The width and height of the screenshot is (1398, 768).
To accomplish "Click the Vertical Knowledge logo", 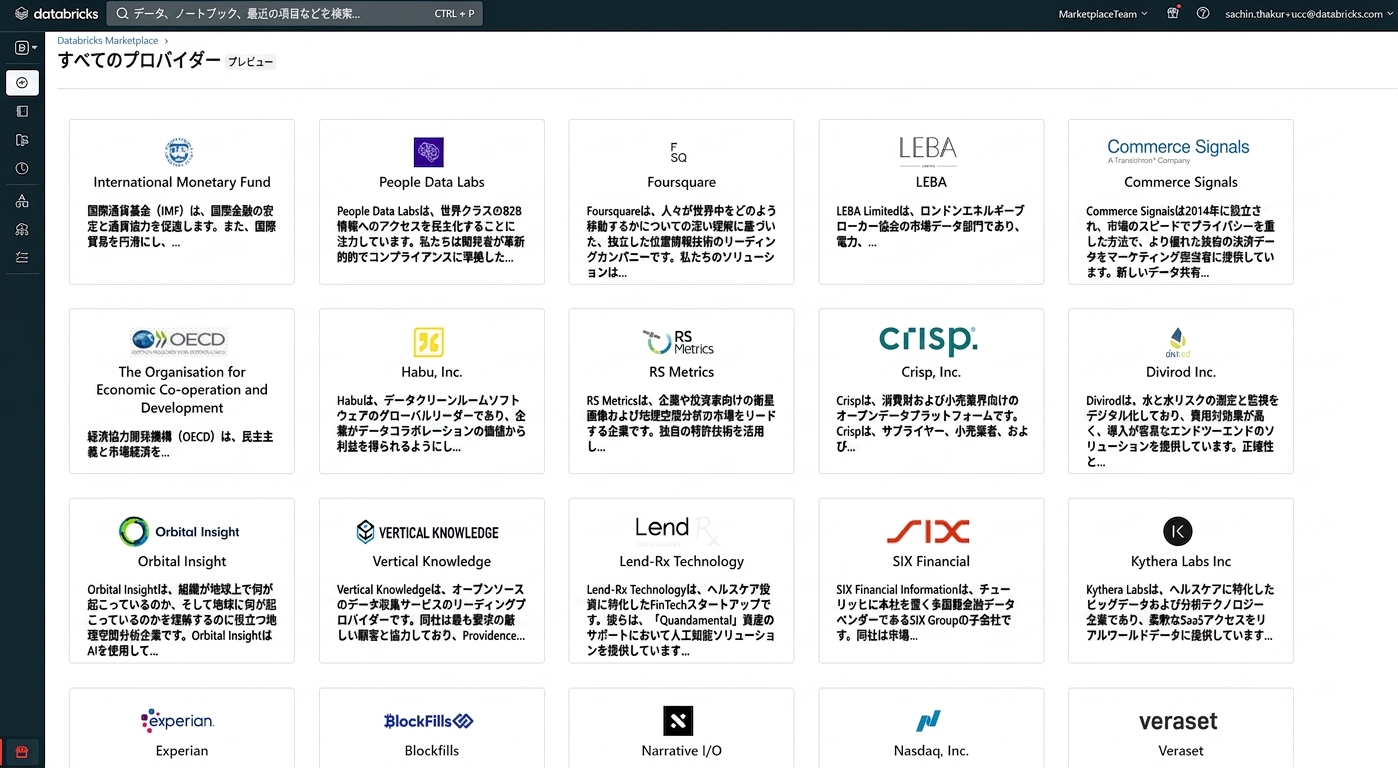I will (x=428, y=532).
